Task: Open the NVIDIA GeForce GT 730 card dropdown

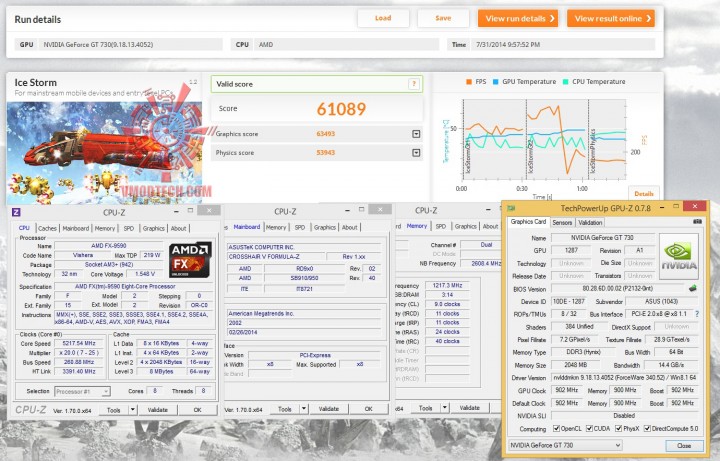Action: tap(565, 445)
